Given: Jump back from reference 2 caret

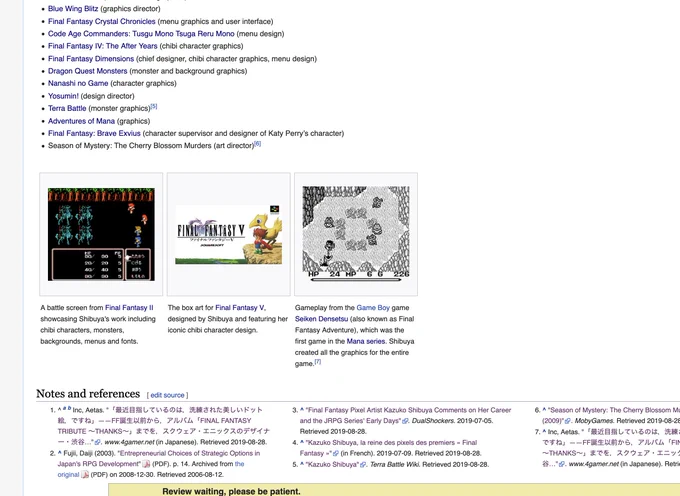Looking at the screenshot, I should [59, 453].
